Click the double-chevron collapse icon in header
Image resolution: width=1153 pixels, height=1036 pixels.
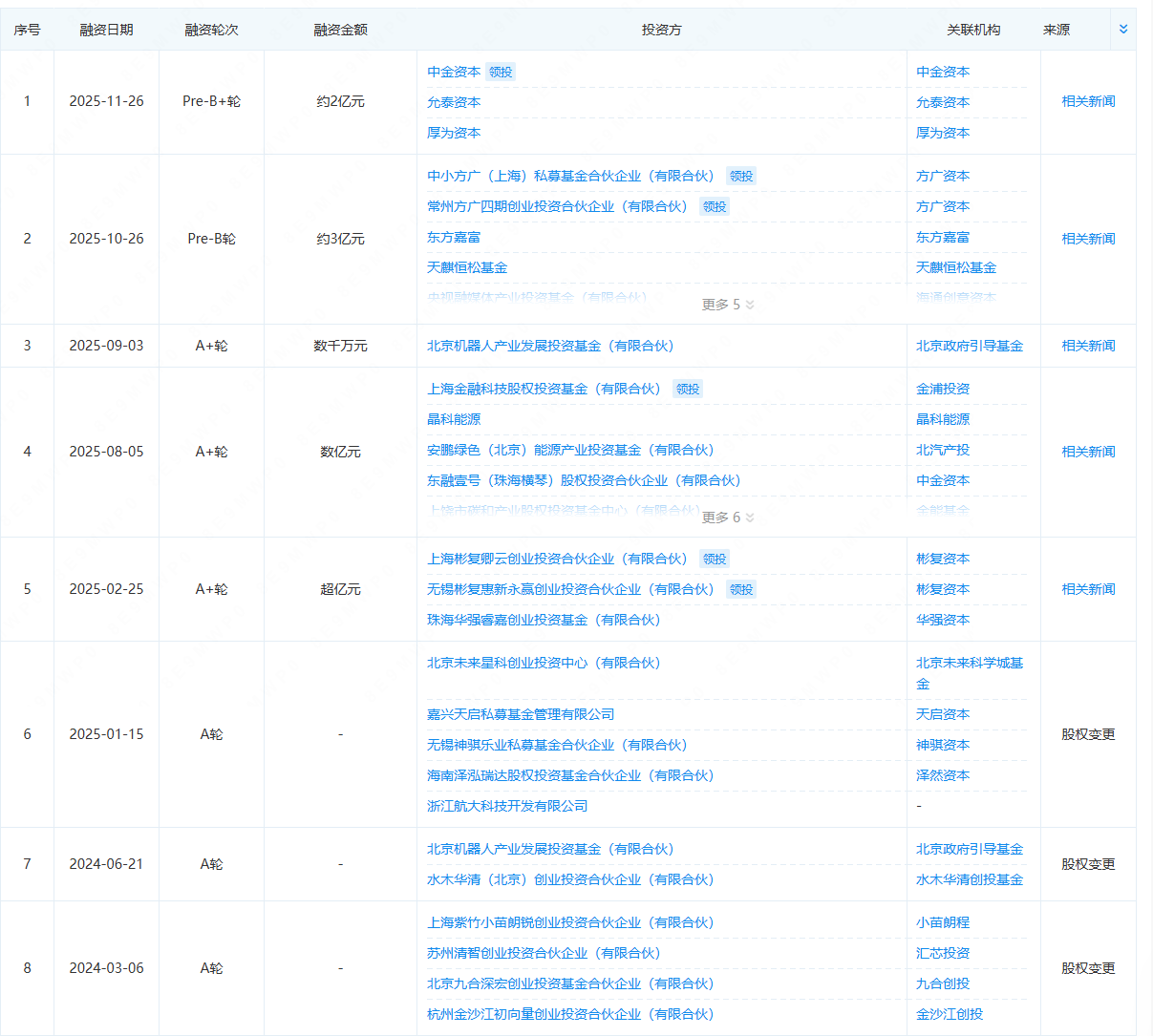(x=1122, y=30)
